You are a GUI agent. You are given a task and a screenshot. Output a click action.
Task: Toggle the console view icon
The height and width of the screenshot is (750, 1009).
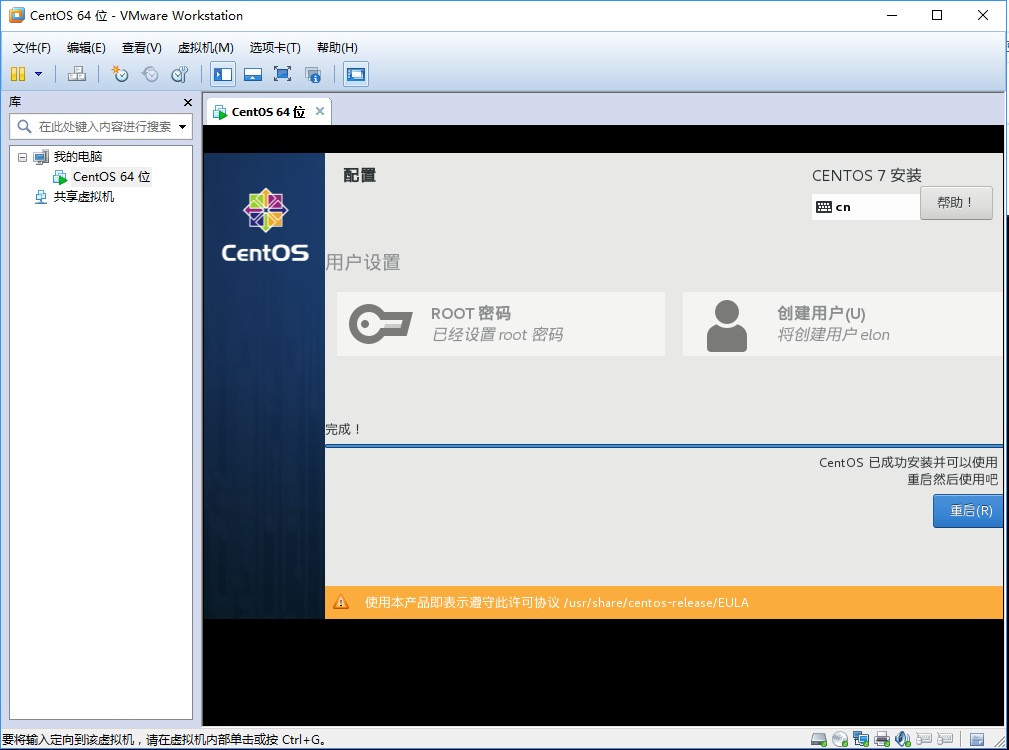[356, 74]
